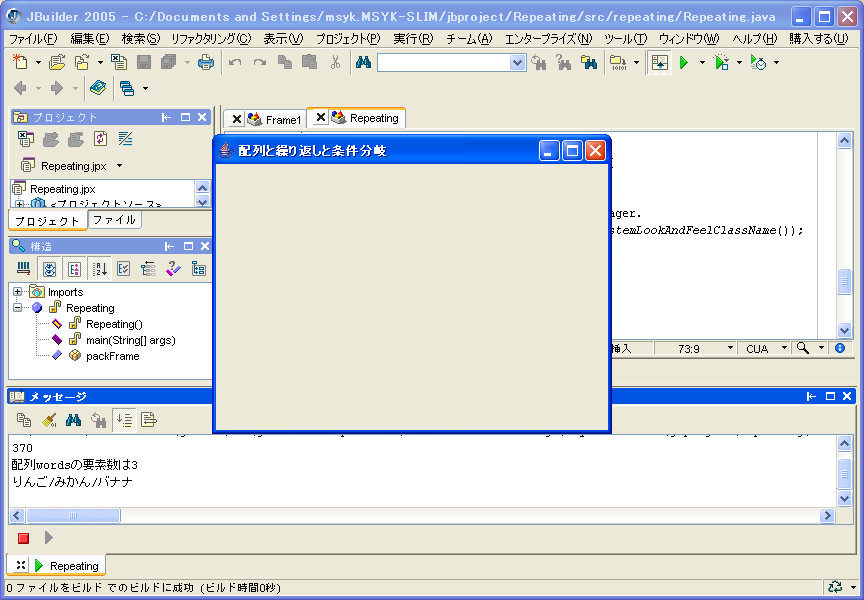The height and width of the screenshot is (600, 864).
Task: Click the search text field in toolbar
Action: [443, 62]
